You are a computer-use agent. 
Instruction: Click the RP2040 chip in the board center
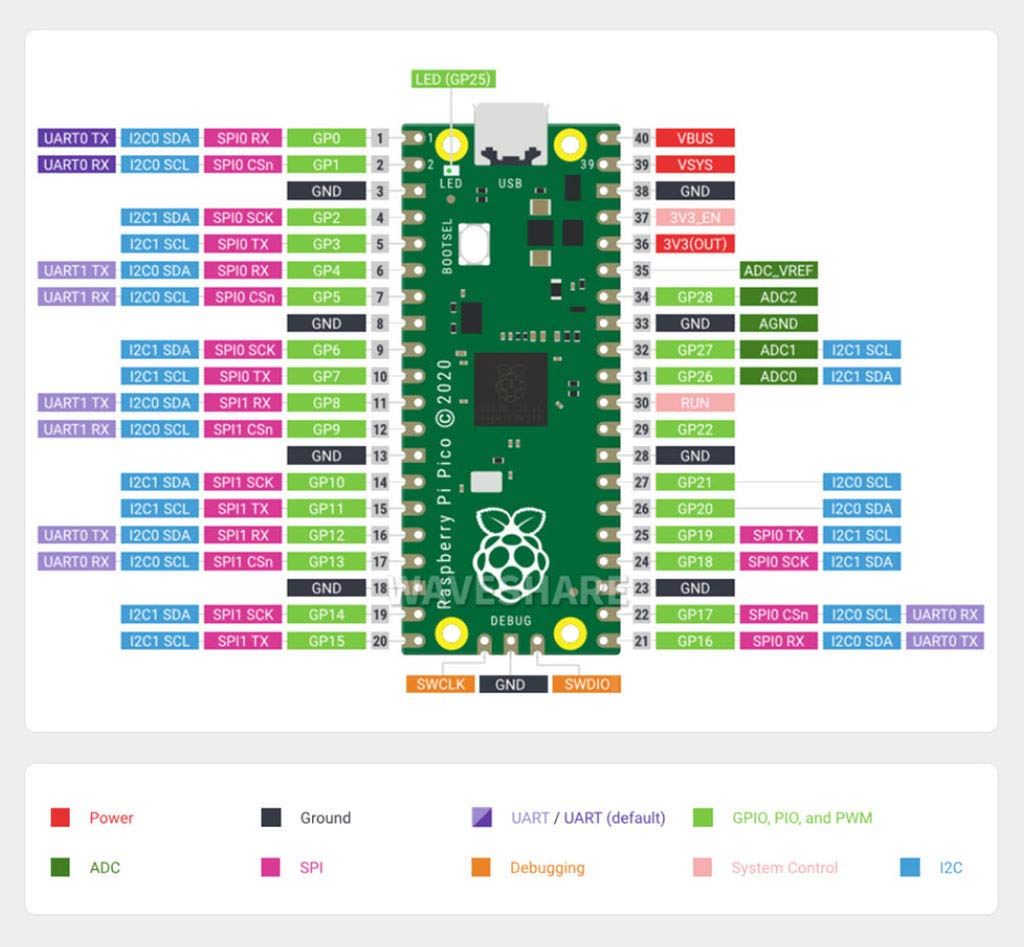click(x=511, y=389)
